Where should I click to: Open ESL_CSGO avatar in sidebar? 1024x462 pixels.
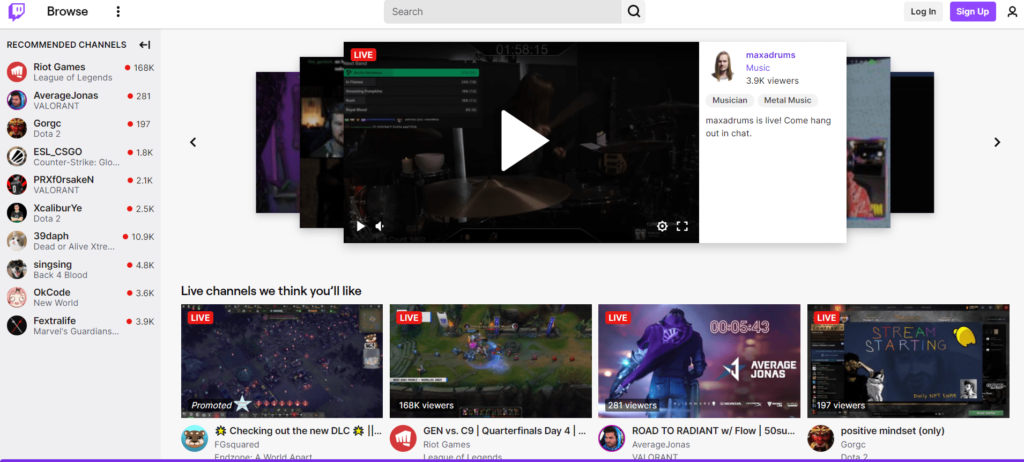click(x=17, y=157)
